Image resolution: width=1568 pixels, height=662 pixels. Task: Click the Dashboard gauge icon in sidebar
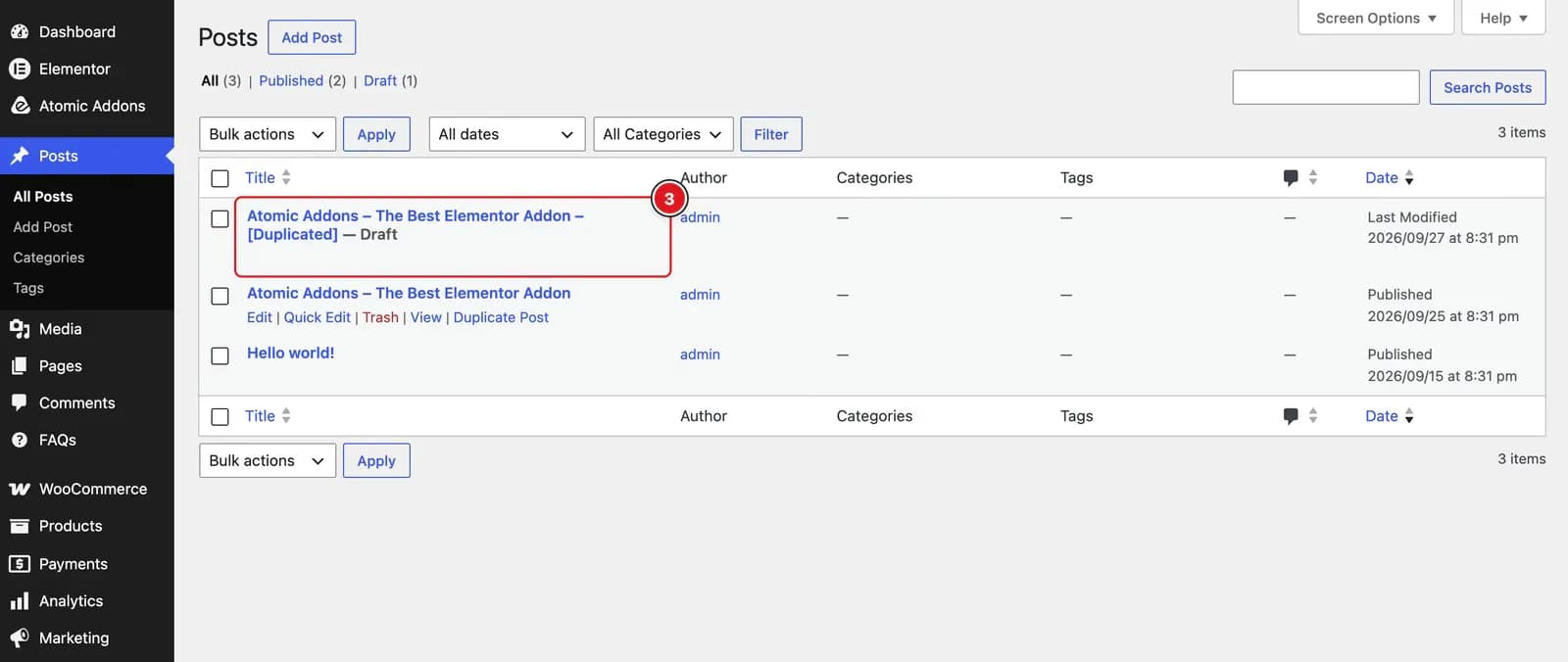pos(20,31)
